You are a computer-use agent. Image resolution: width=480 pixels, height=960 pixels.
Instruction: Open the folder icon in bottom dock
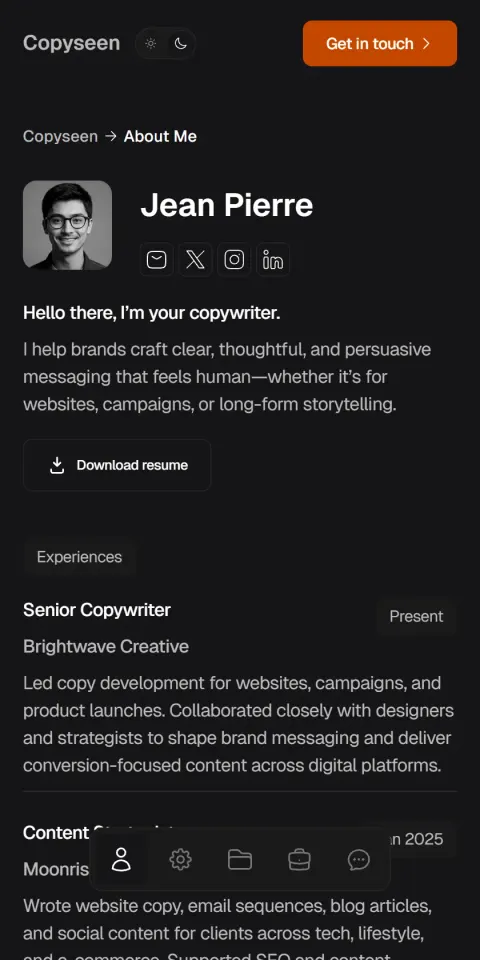click(x=240, y=859)
